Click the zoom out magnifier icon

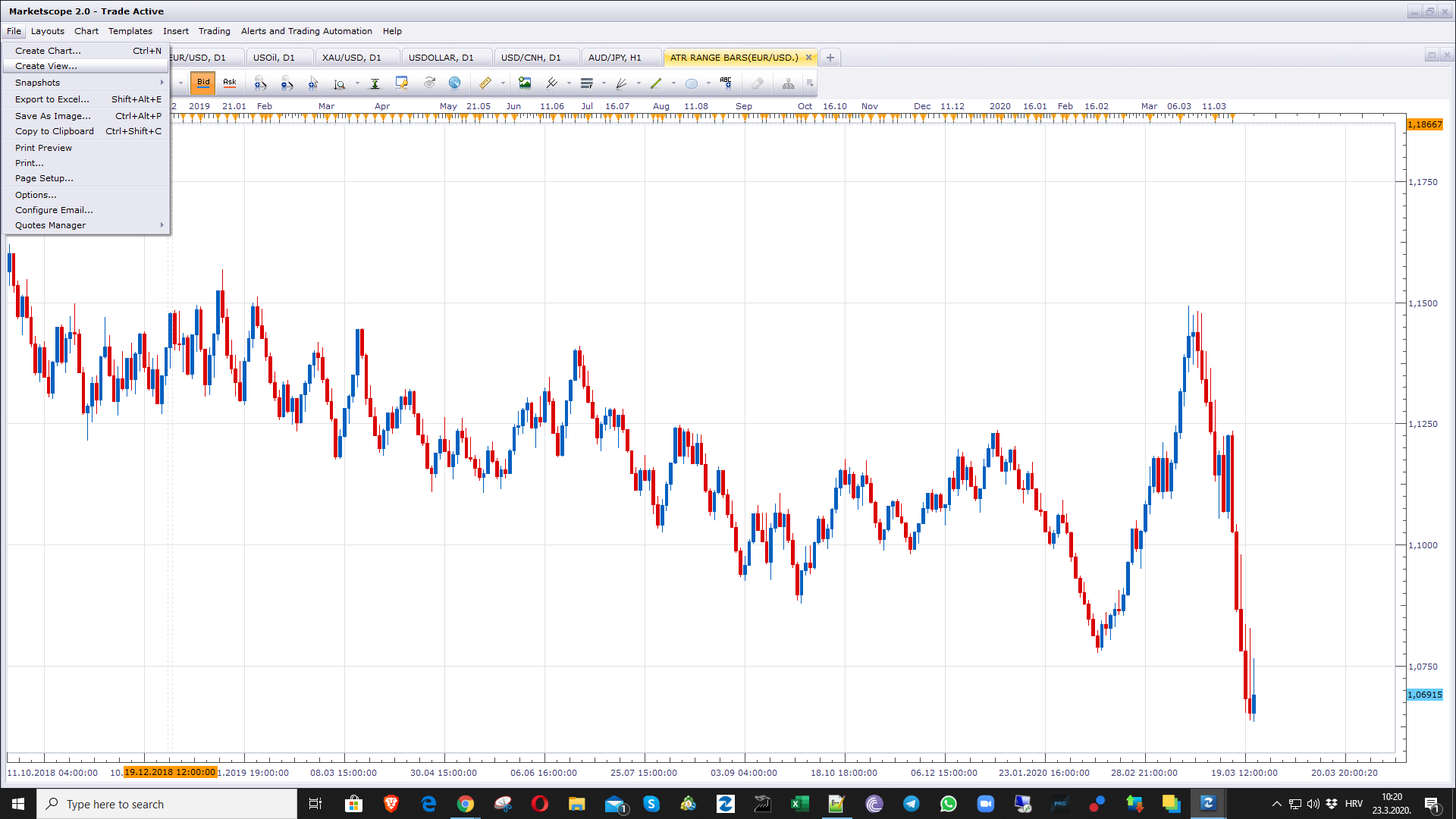[287, 83]
